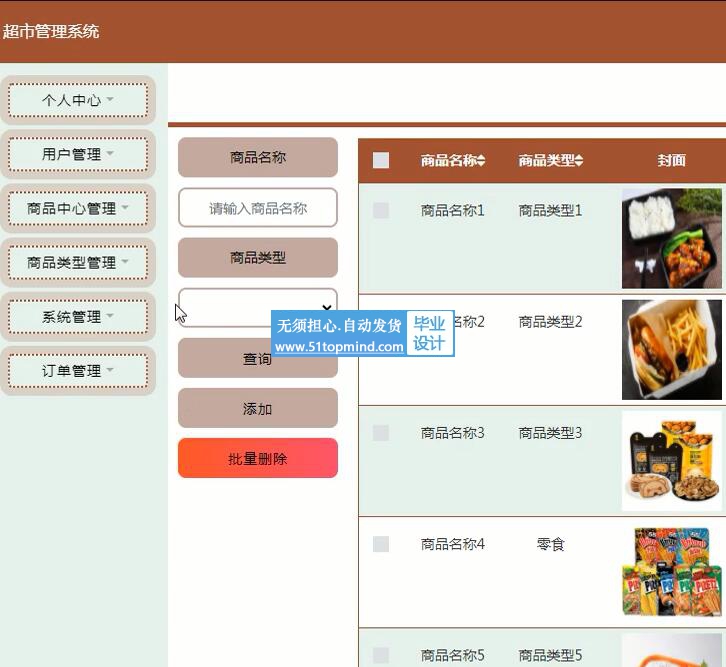
Task: Sort by 商品名称 column arrows
Action: tap(481, 160)
